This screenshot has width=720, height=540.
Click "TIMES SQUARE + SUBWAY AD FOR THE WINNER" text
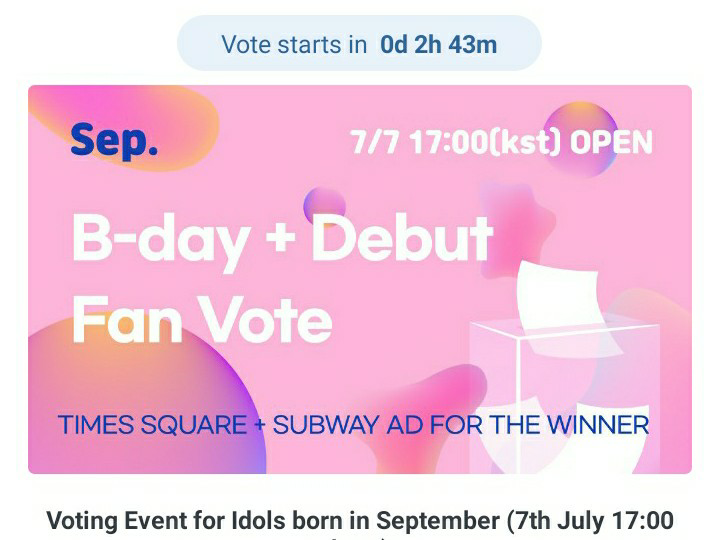click(x=354, y=424)
